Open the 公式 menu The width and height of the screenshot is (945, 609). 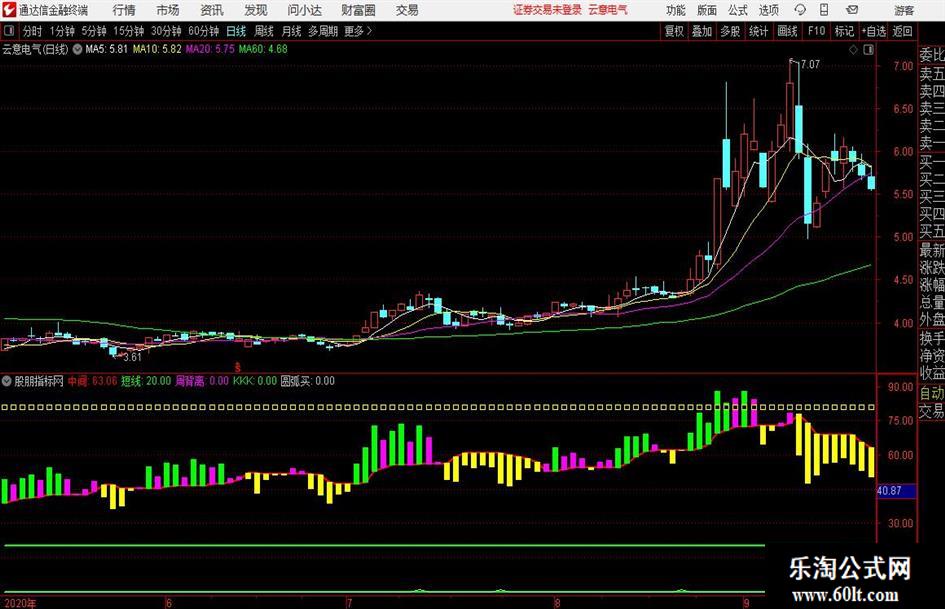click(738, 10)
